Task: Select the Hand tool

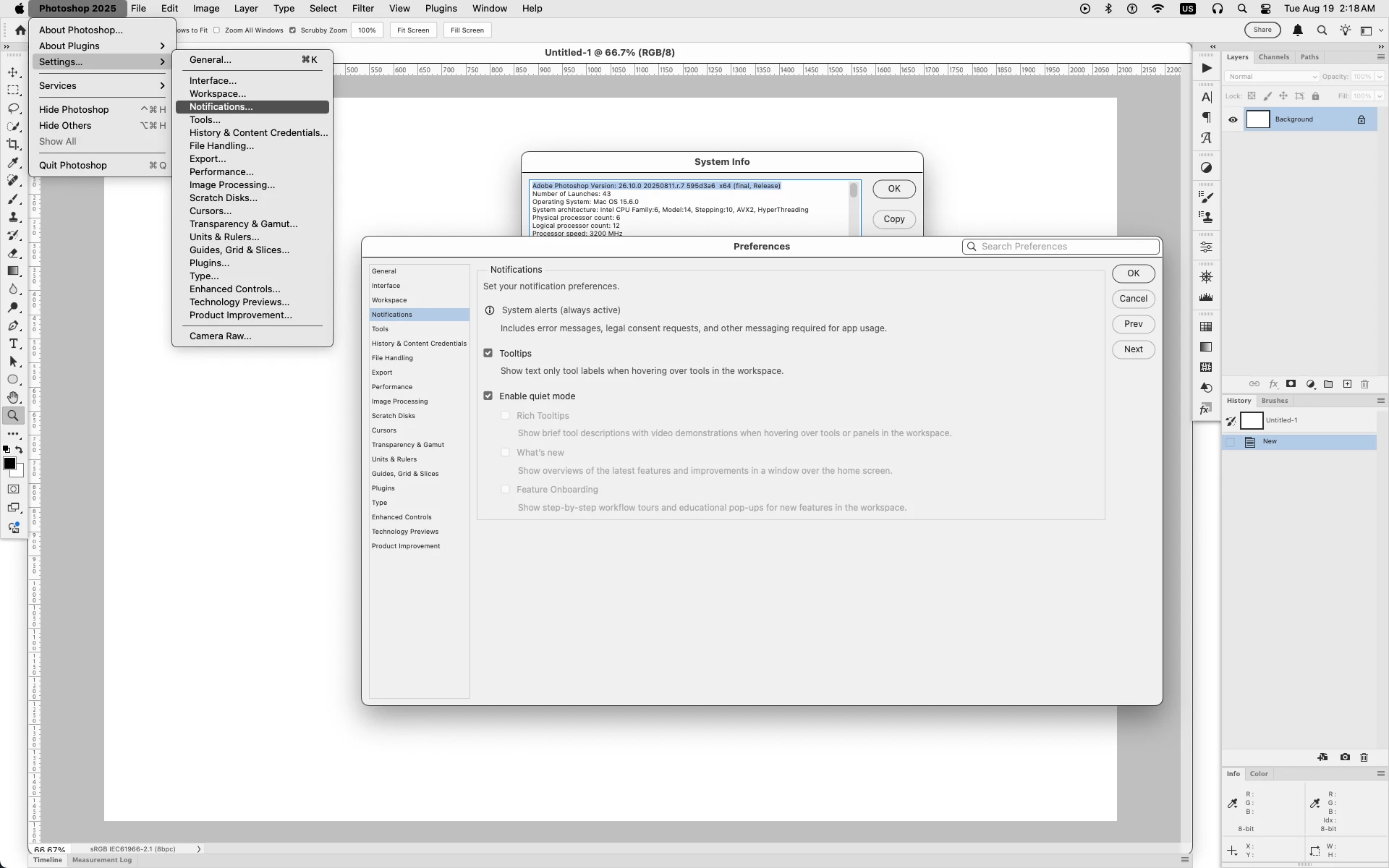Action: tap(13, 398)
